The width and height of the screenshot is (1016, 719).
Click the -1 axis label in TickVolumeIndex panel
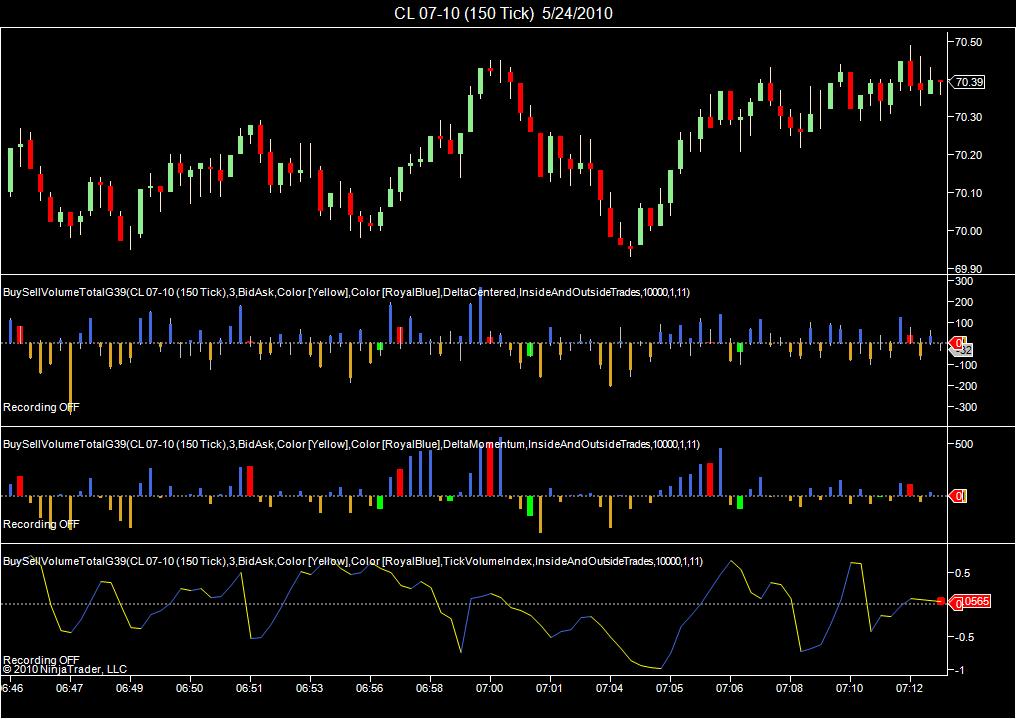click(958, 670)
